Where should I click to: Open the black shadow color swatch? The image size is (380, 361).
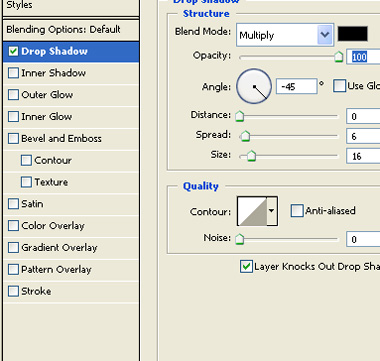(x=353, y=34)
